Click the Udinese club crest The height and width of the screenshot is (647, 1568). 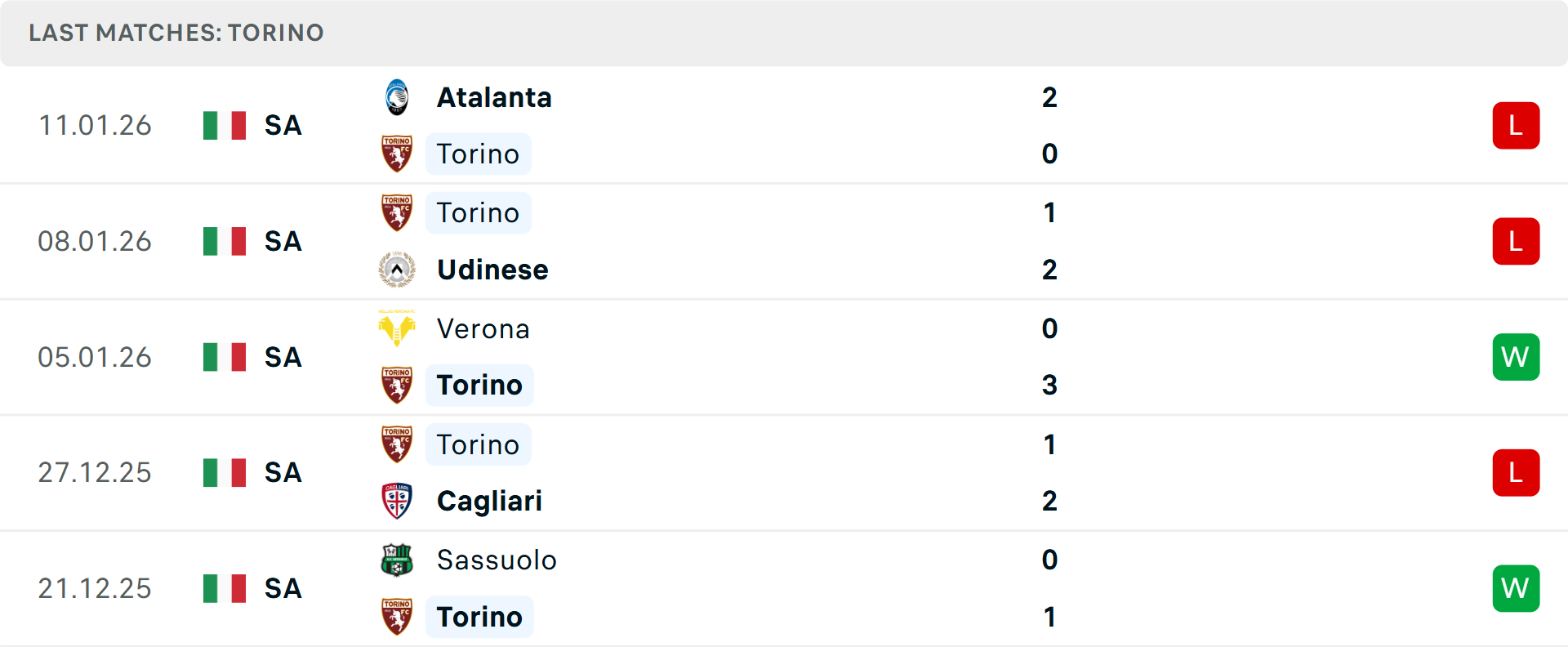(x=397, y=270)
